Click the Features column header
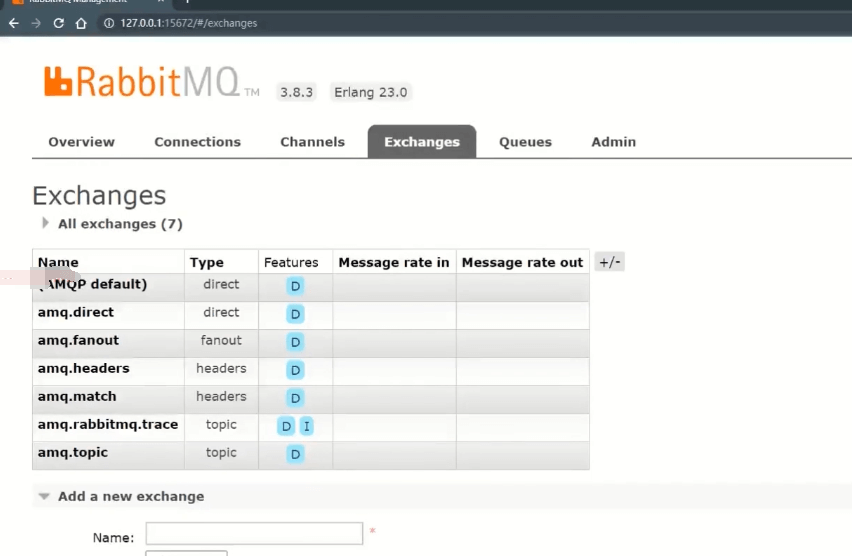Viewport: 852px width, 556px height. (x=291, y=263)
